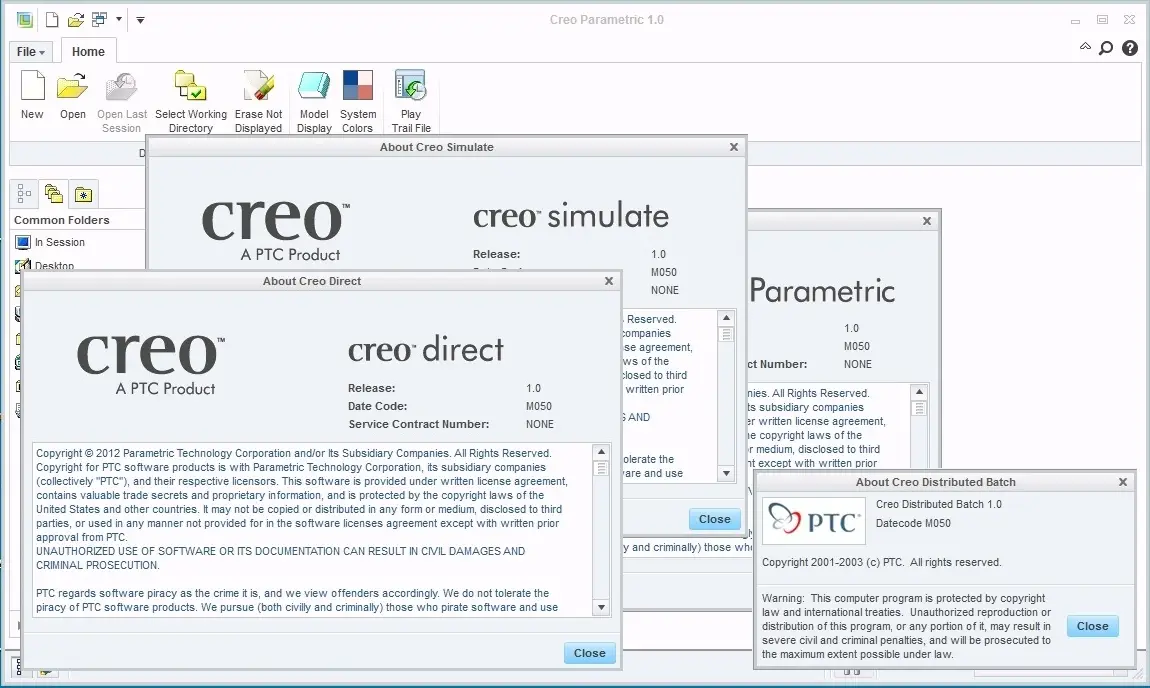Click the PTC logo in Distributed Batch dialog
This screenshot has width=1150, height=688.
[x=814, y=521]
